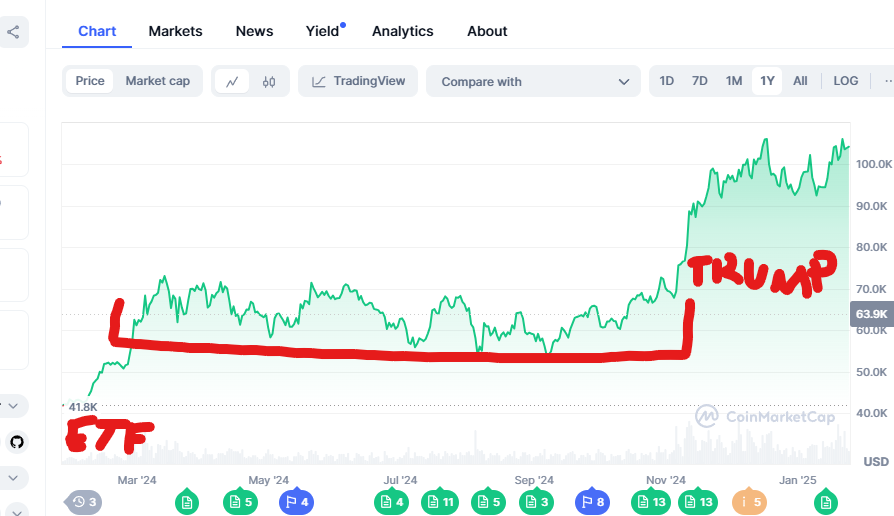Click the 70.0K axis label

(x=872, y=289)
